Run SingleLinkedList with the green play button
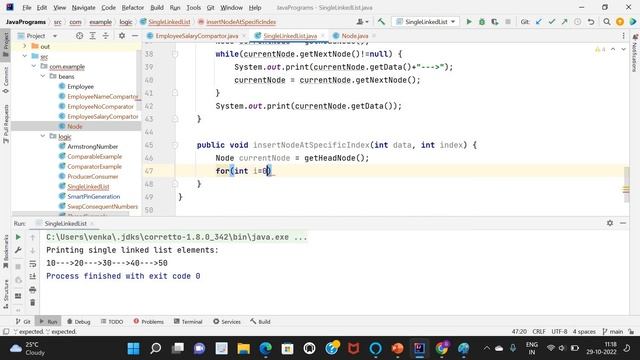 (x=469, y=22)
